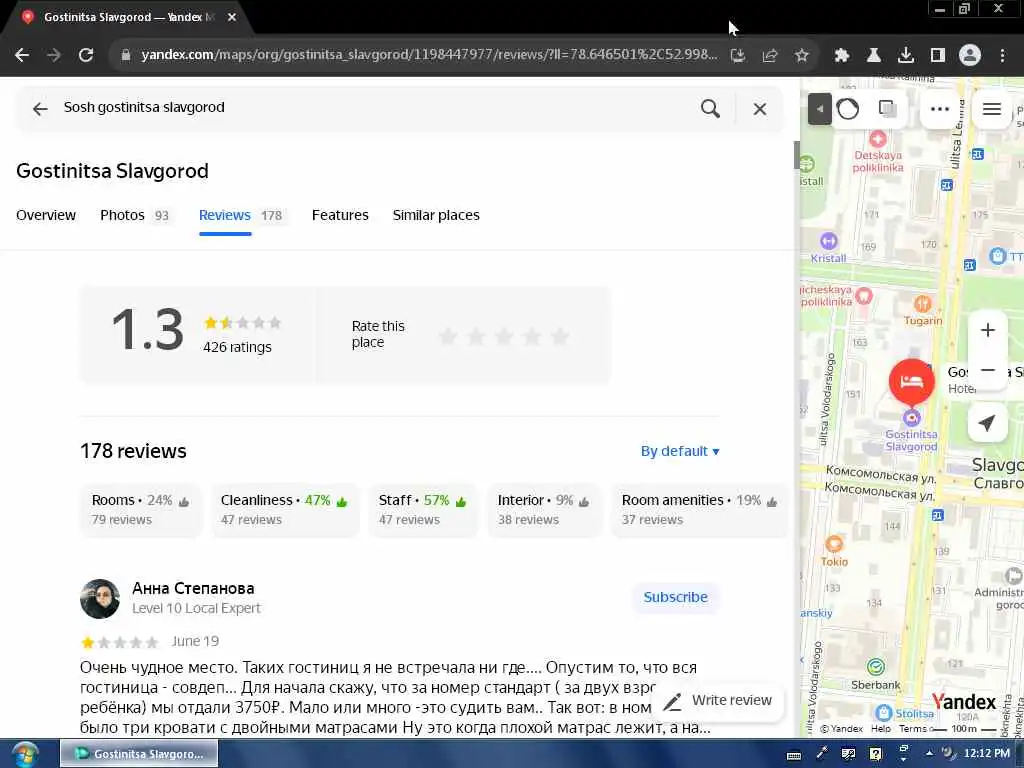Click the Terms link on the map footer

(912, 729)
